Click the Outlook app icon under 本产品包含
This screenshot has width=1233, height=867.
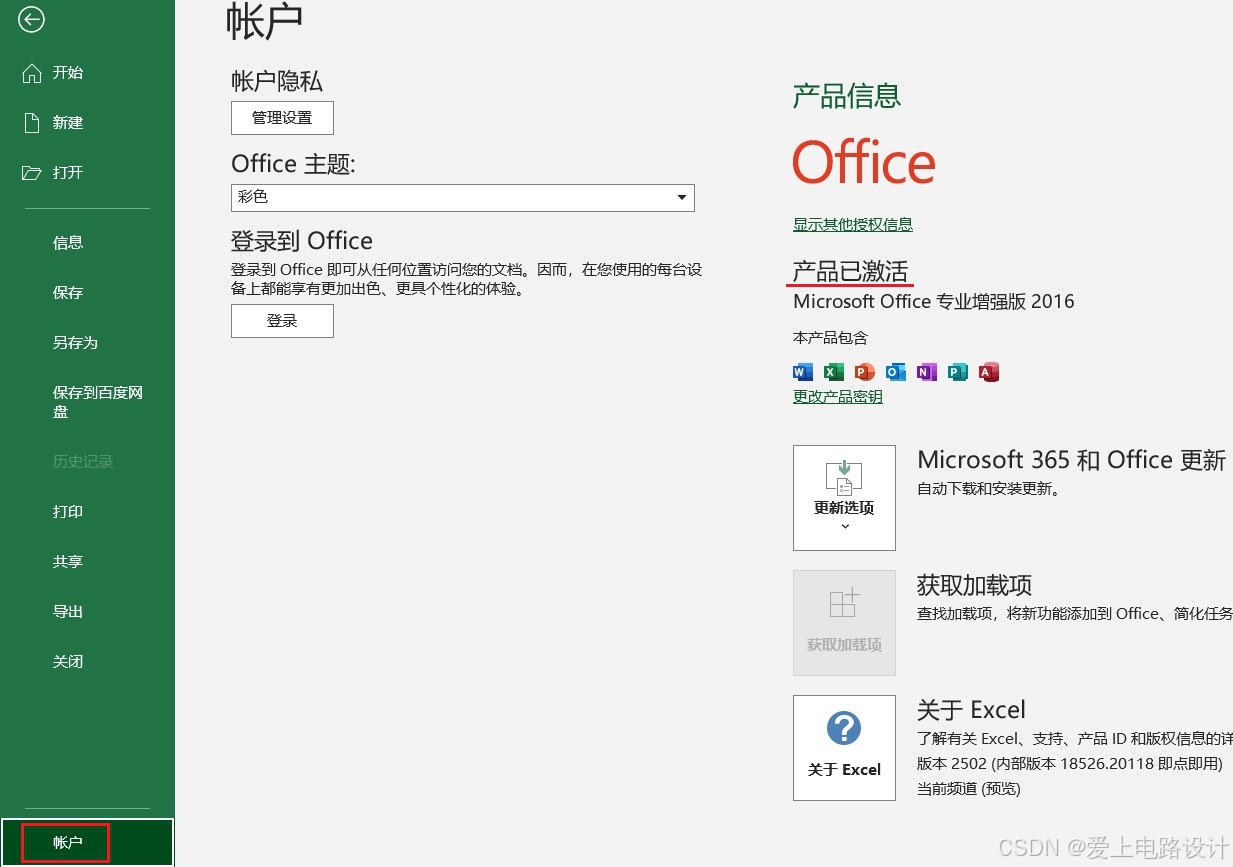pyautogui.click(x=896, y=372)
